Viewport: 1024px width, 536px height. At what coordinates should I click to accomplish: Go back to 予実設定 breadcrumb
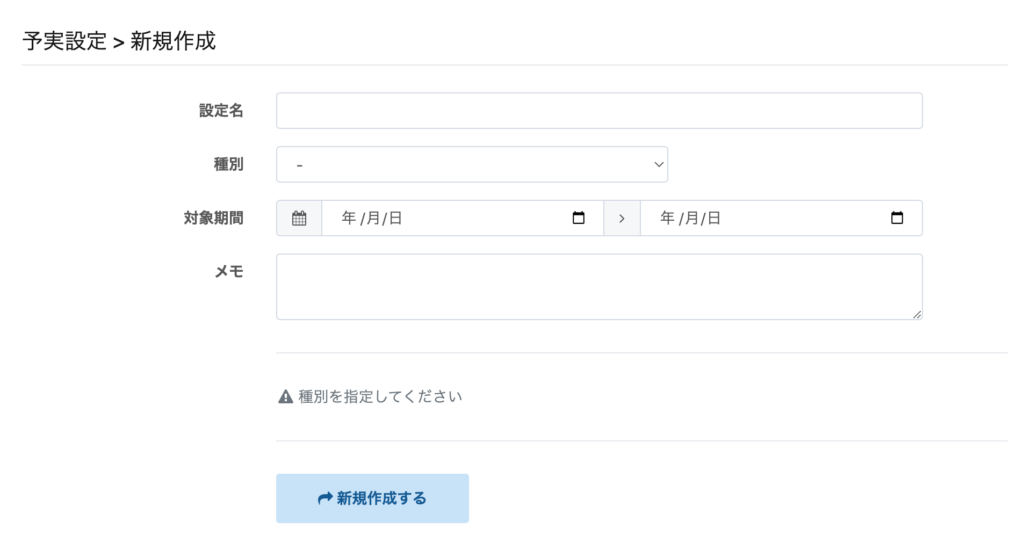tap(64, 41)
